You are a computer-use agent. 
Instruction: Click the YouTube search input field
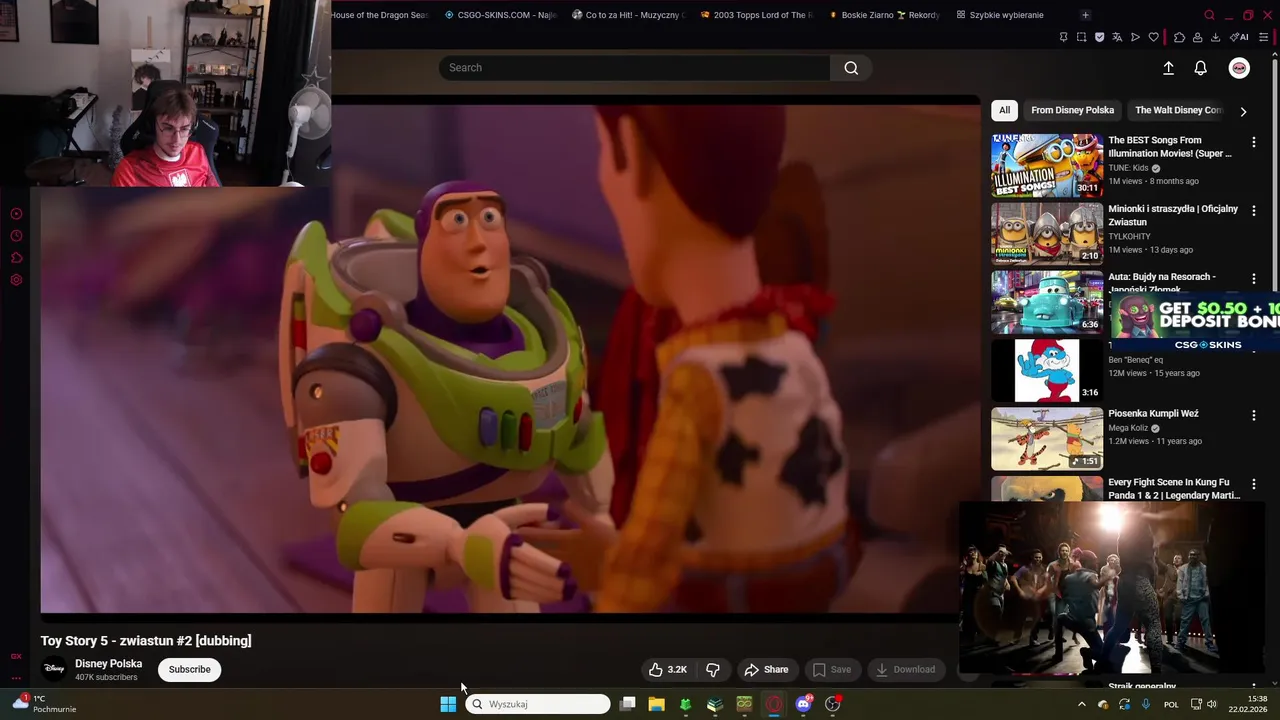(x=634, y=68)
